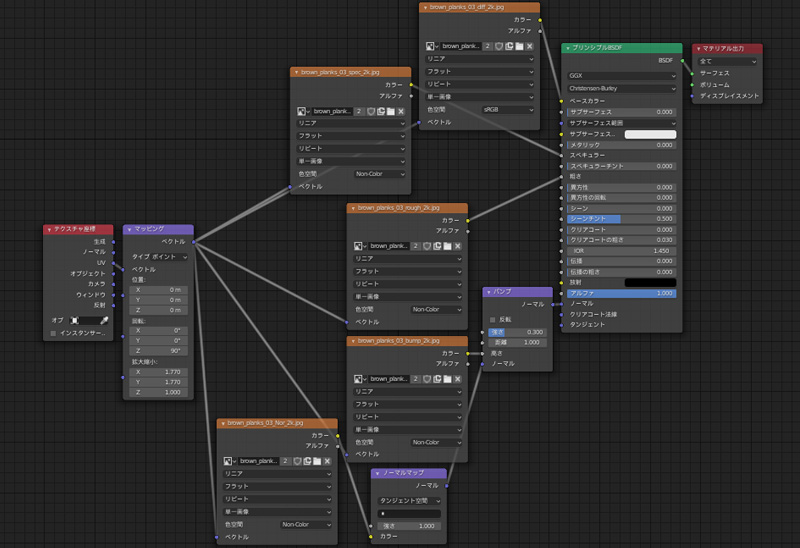The height and width of the screenshot is (548, 800).
Task: Collapse the マテリアル出力 node
Action: coord(698,48)
